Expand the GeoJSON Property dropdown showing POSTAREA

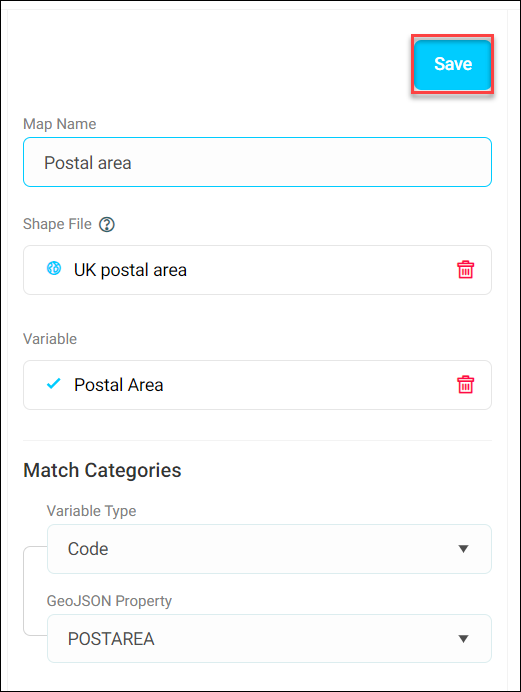(269, 639)
